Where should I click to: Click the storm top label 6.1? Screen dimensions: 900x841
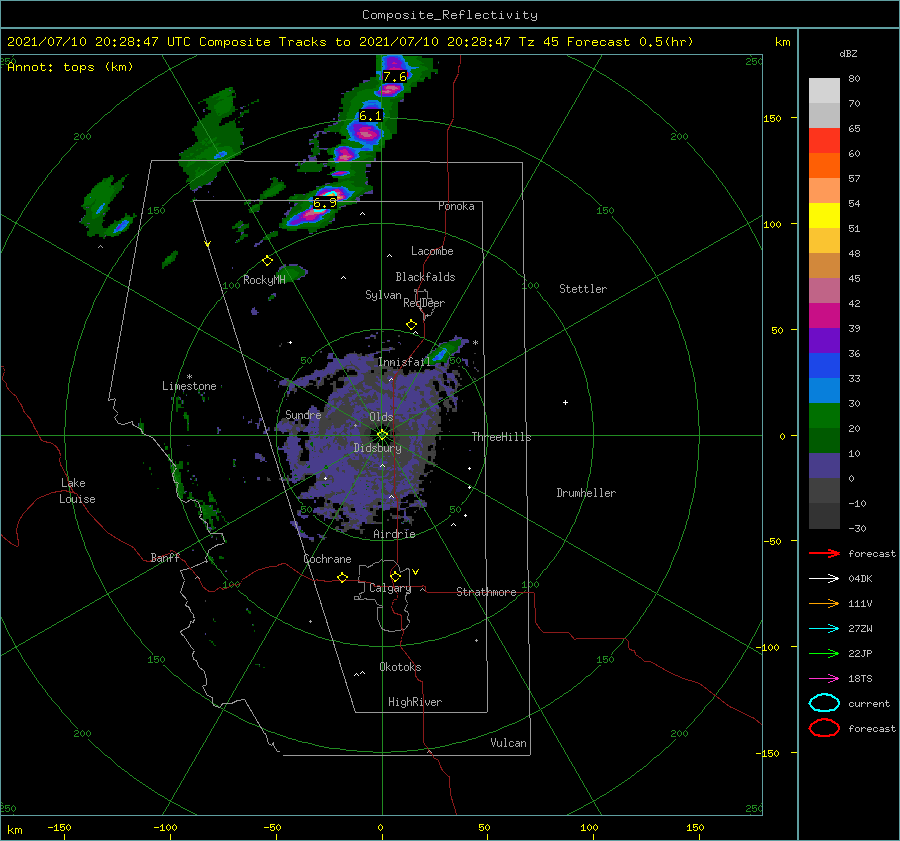370,116
